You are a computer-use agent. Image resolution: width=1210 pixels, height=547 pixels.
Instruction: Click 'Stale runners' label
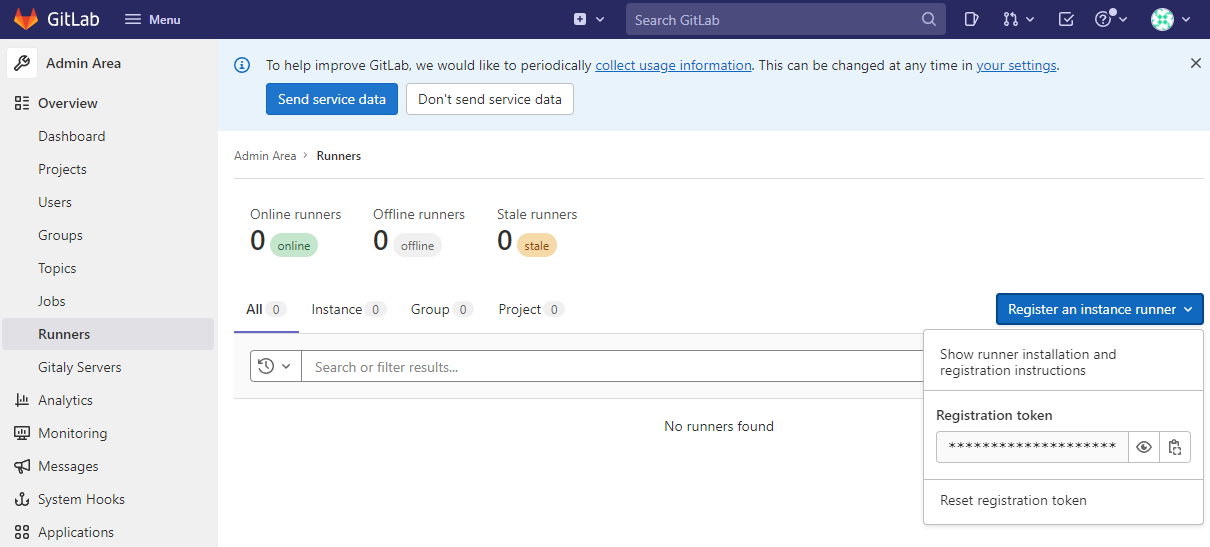pyautogui.click(x=537, y=214)
